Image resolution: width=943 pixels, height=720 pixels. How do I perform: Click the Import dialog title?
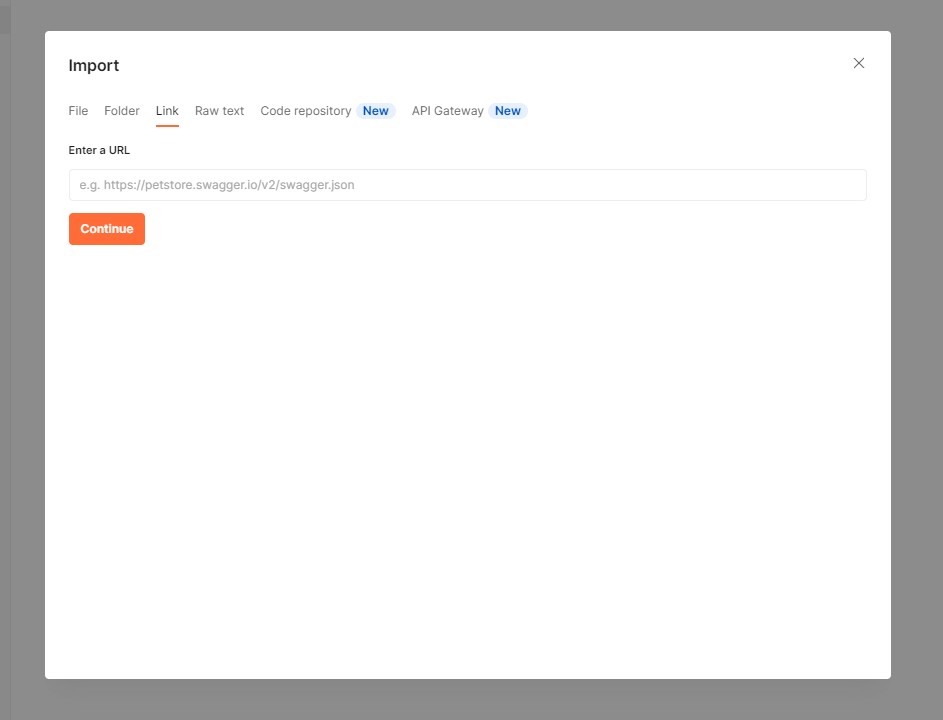pos(94,66)
